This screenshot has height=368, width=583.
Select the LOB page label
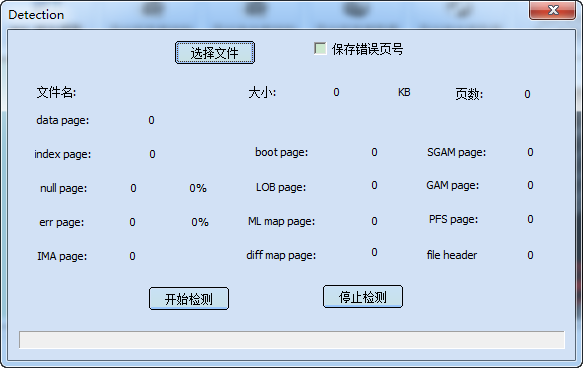point(281,187)
